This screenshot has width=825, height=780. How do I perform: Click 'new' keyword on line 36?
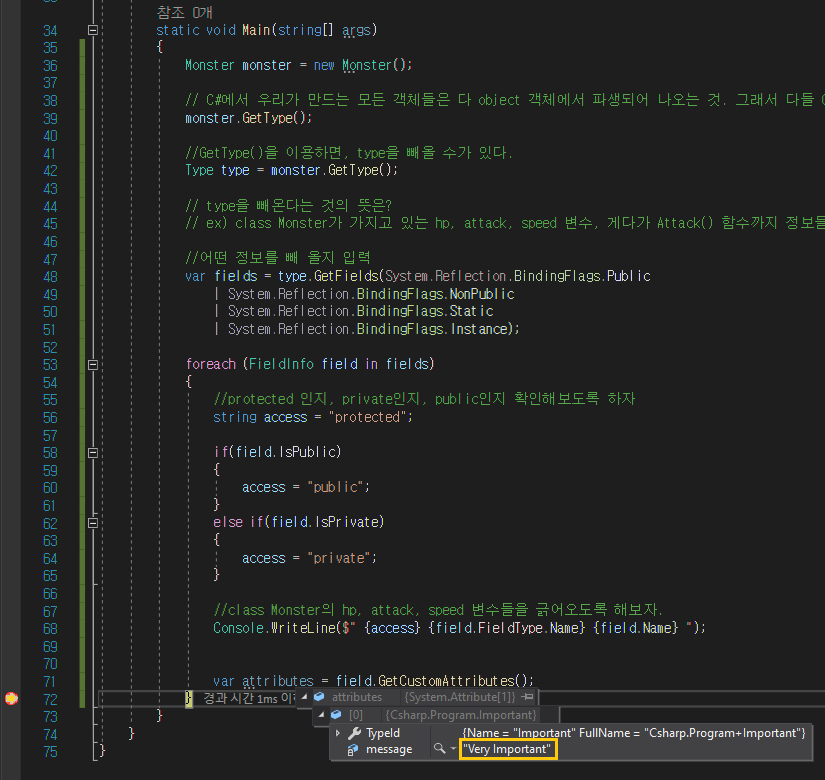pos(324,65)
